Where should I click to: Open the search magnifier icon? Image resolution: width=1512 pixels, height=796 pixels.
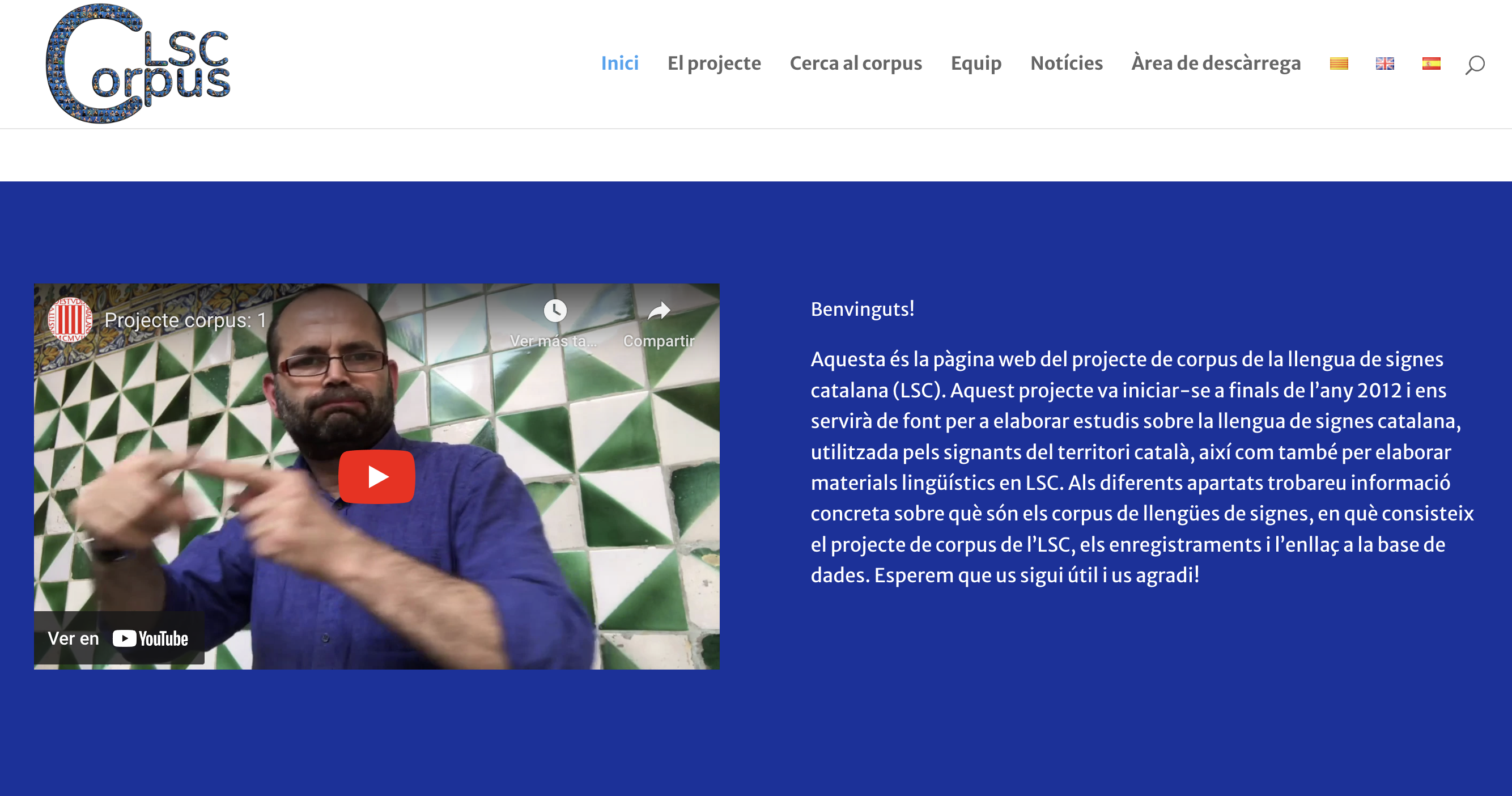tap(1475, 64)
